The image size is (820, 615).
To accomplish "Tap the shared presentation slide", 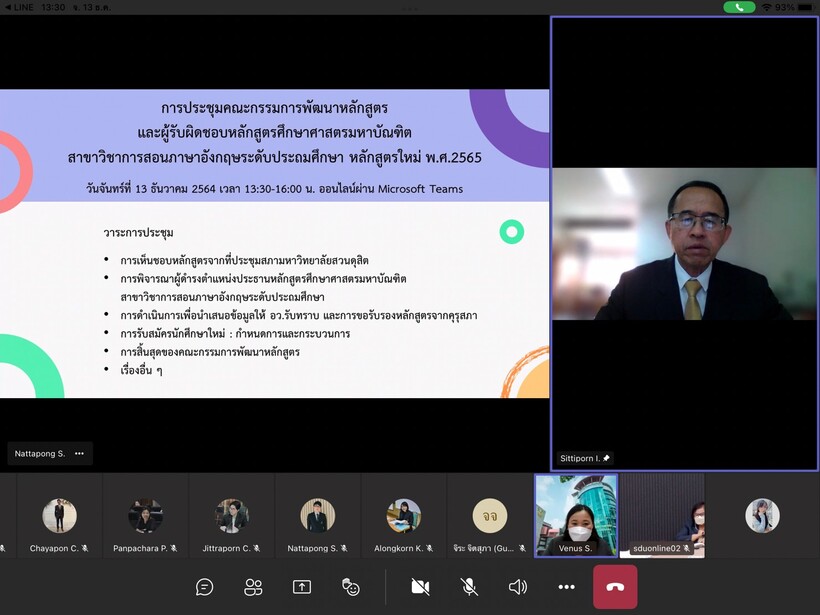I will 274,244.
